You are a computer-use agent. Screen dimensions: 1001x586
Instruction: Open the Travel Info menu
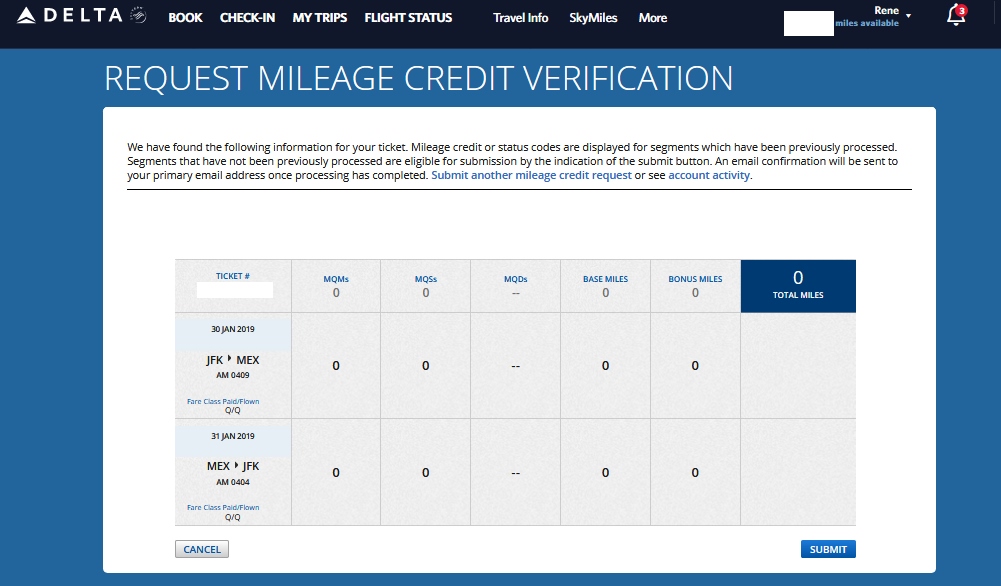coord(520,18)
